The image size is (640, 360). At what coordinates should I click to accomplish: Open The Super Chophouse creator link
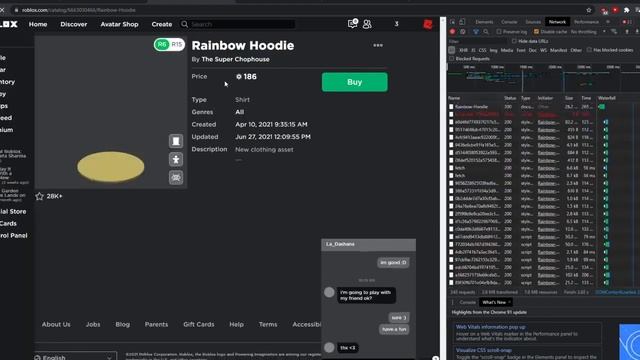(x=236, y=59)
